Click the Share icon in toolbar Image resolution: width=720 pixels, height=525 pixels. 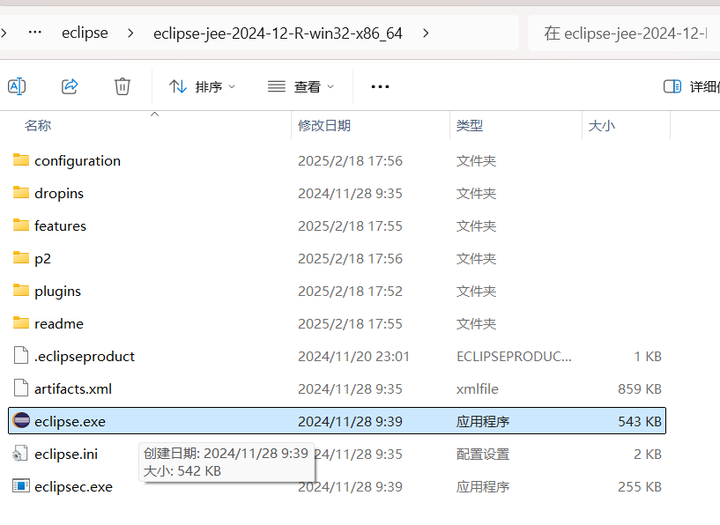pos(70,86)
